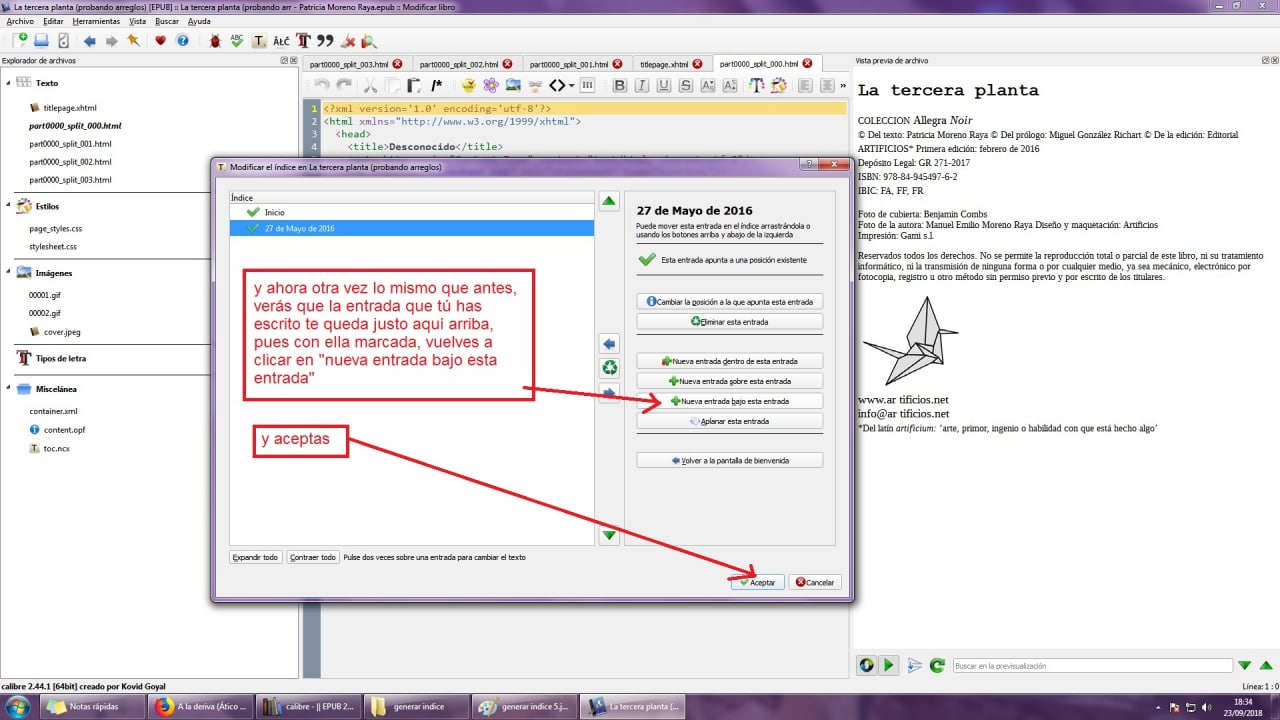Image resolution: width=1280 pixels, height=720 pixels.
Task: Open the Editar menu
Action: coord(53,20)
